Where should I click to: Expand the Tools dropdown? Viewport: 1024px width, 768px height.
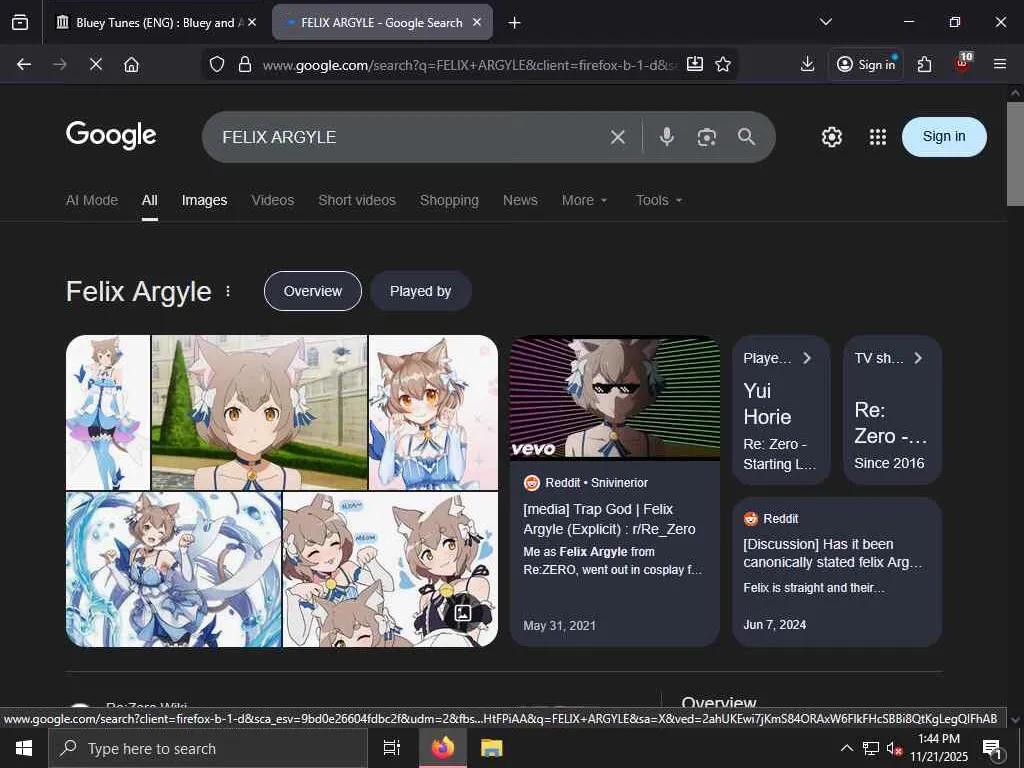[659, 200]
